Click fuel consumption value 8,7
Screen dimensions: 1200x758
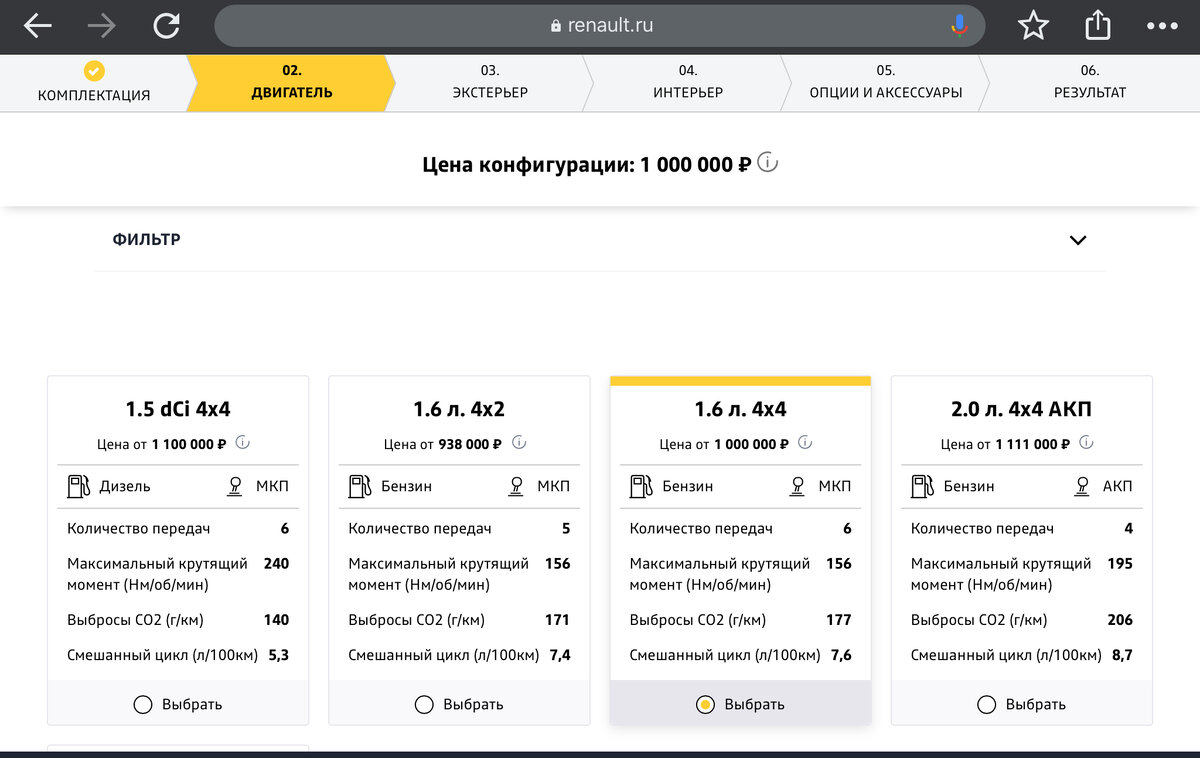point(1121,656)
